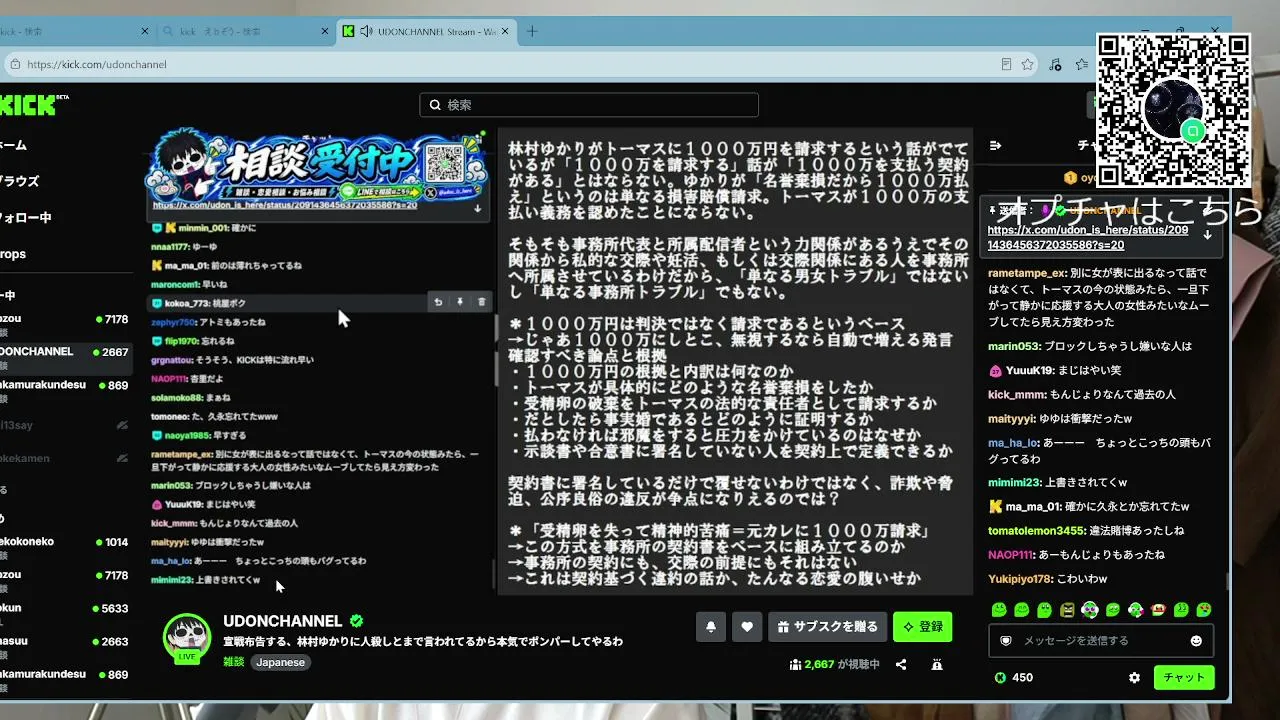This screenshot has height=720, width=1280.
Task: Insert the angry yellow face emote
Action: pyautogui.click(x=1067, y=610)
